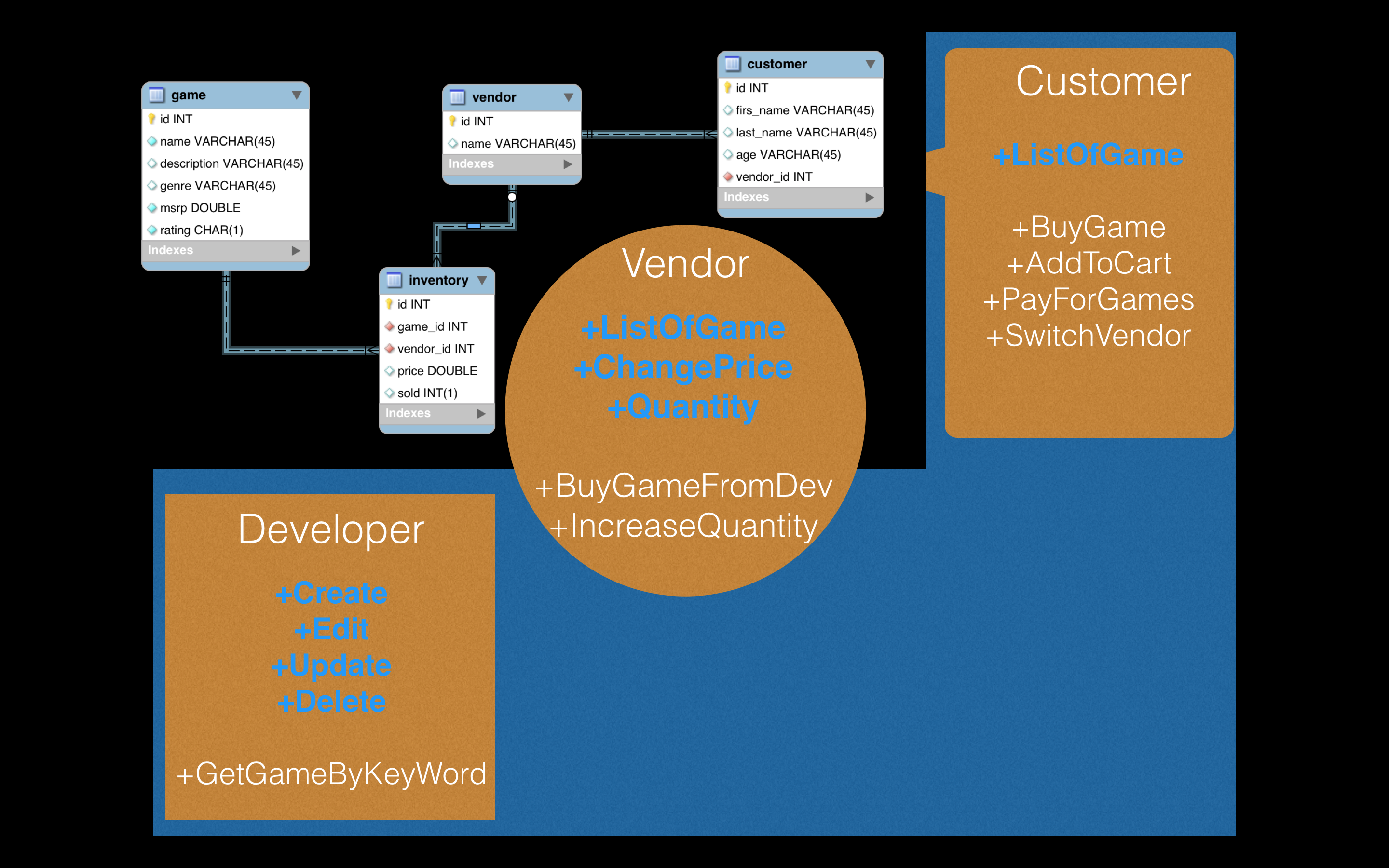Select the blue relationship marker below vendor
The width and height of the screenshot is (1389, 868).
coord(474,226)
